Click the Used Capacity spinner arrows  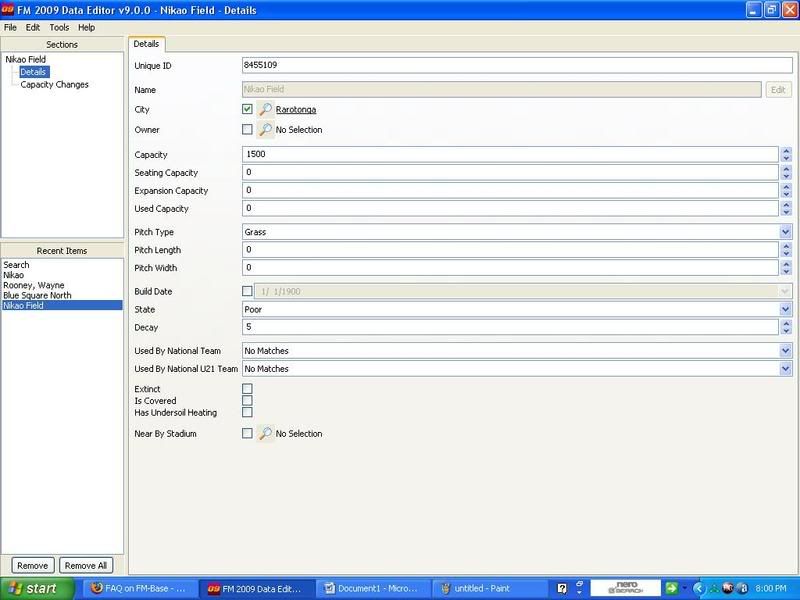click(x=786, y=208)
